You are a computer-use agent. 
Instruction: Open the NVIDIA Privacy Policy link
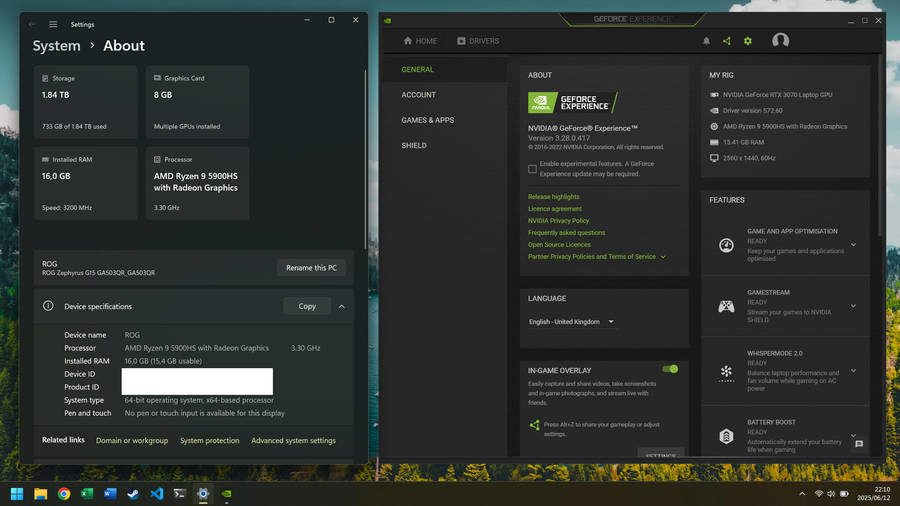coord(558,221)
